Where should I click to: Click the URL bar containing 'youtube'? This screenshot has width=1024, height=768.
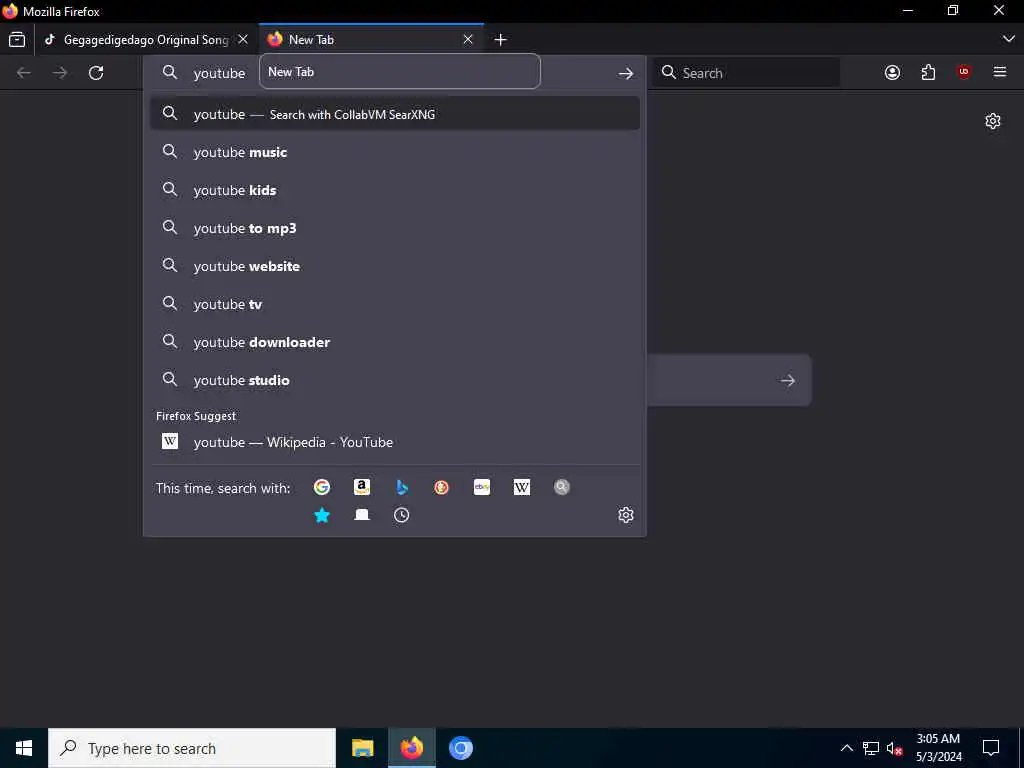(394, 73)
